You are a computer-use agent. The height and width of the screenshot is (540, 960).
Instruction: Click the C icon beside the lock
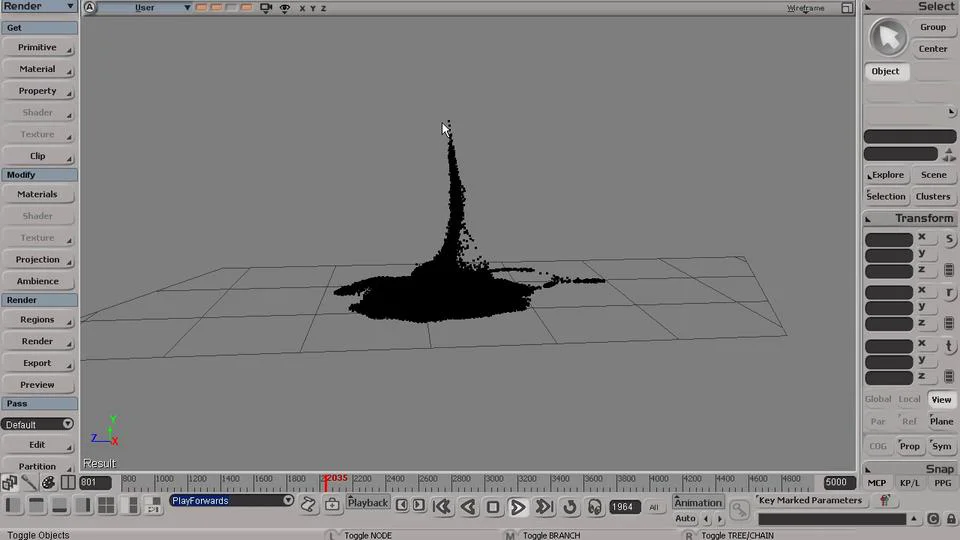point(933,519)
